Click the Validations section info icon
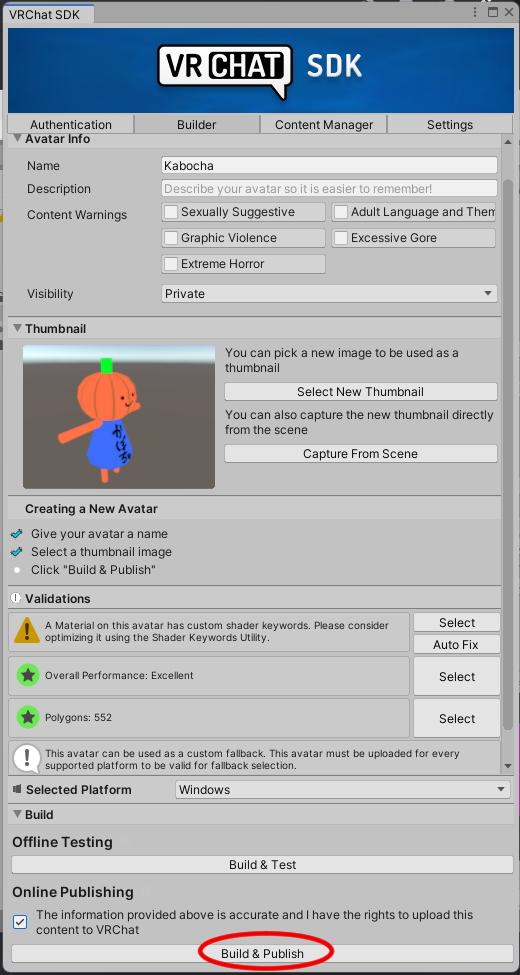520x975 pixels. pos(16,598)
